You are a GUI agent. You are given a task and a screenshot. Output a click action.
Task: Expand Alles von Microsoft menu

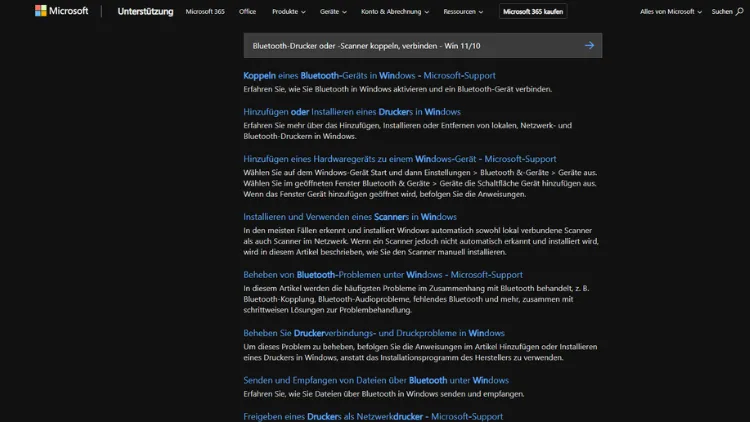(x=670, y=12)
